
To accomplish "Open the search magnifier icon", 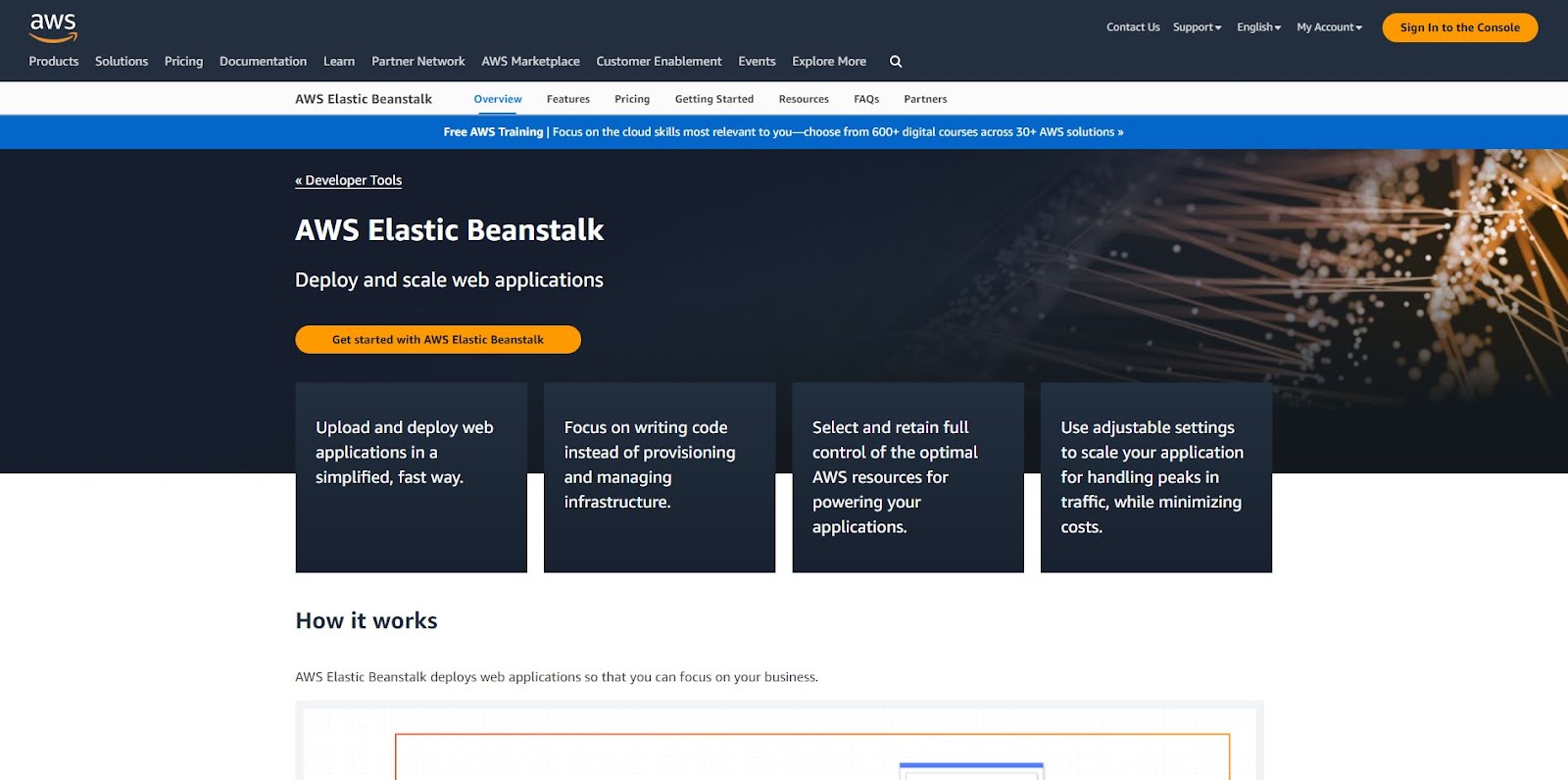I will 896,62.
